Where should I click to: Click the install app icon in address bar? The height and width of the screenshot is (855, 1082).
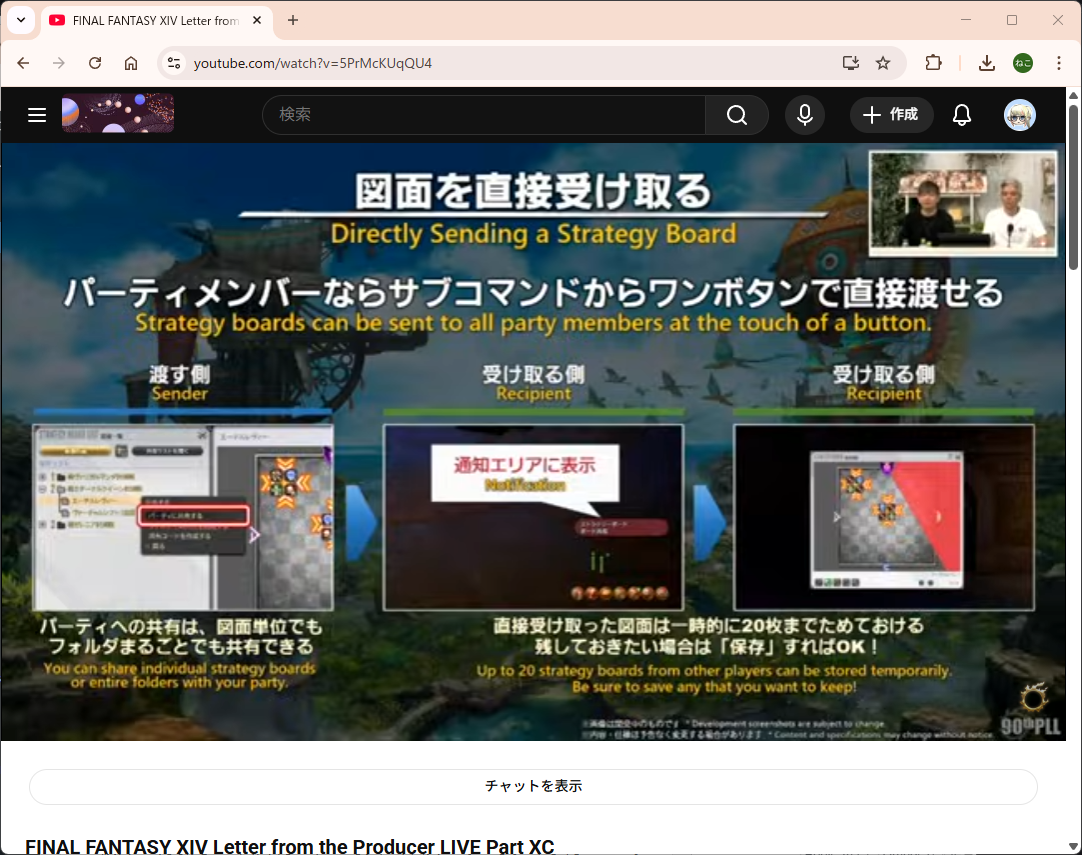tap(850, 63)
